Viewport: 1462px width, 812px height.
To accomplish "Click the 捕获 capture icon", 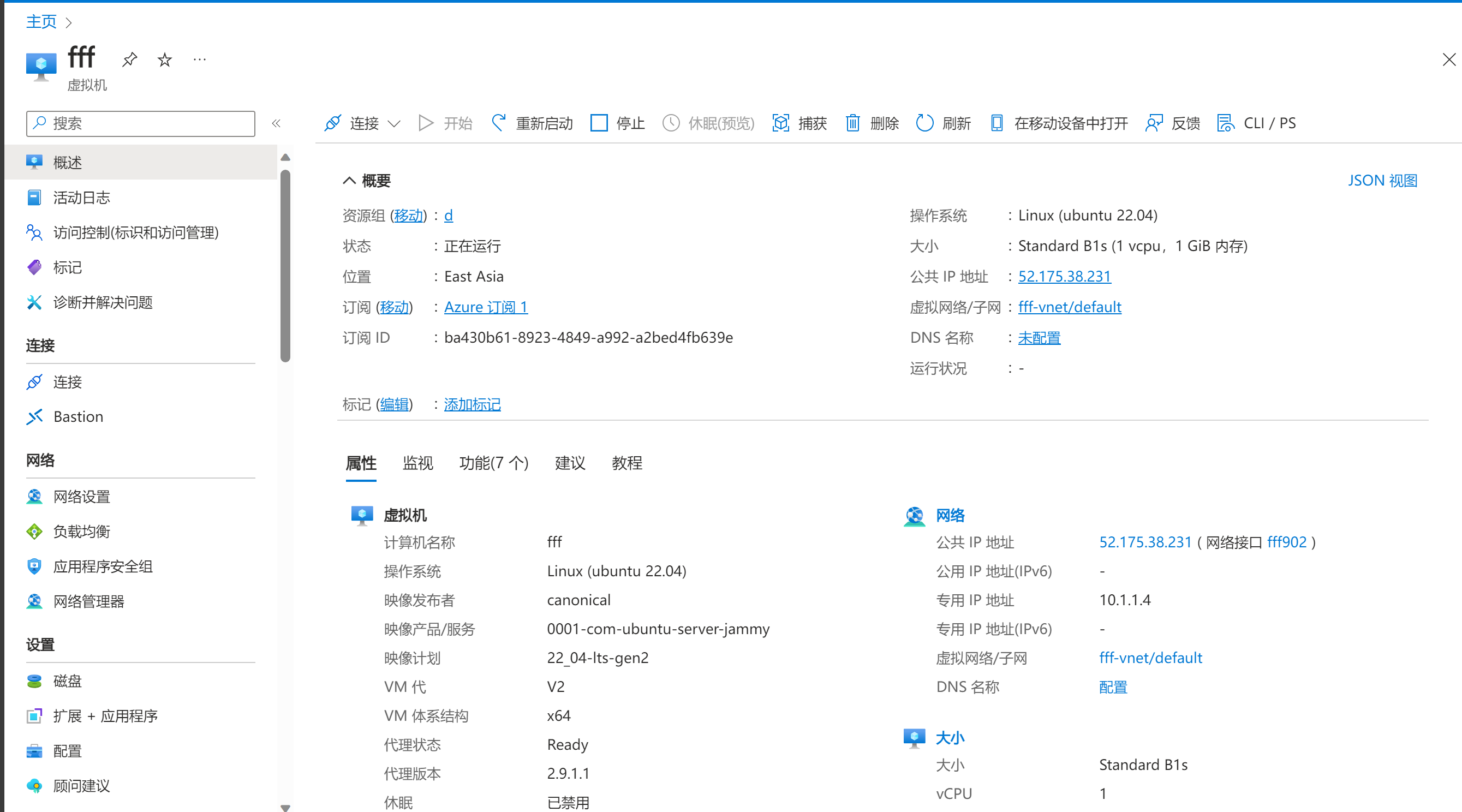I will [x=781, y=123].
